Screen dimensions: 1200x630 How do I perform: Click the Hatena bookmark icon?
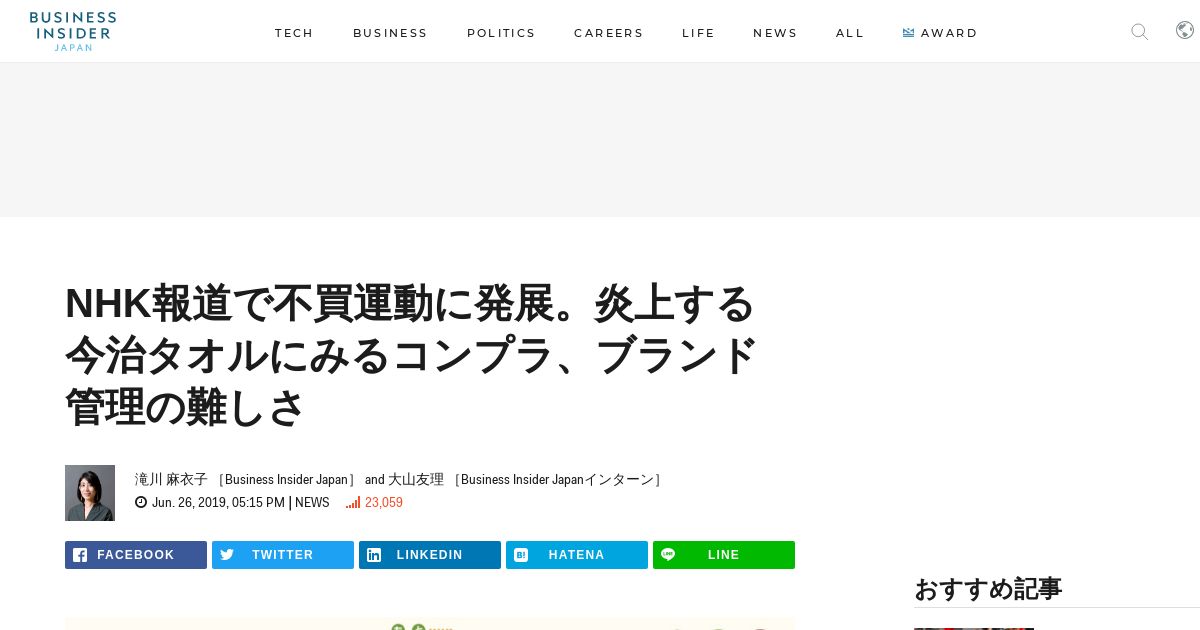tap(521, 555)
